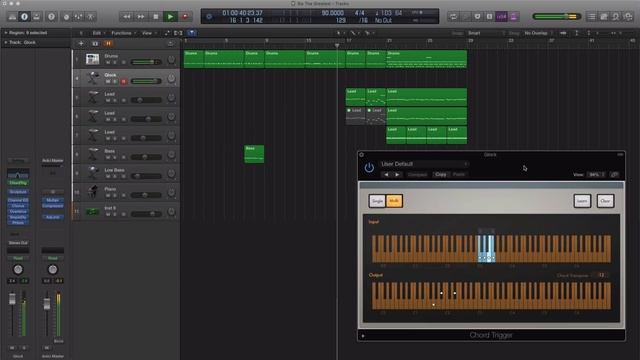Open the List Editors icon

pos(591,17)
